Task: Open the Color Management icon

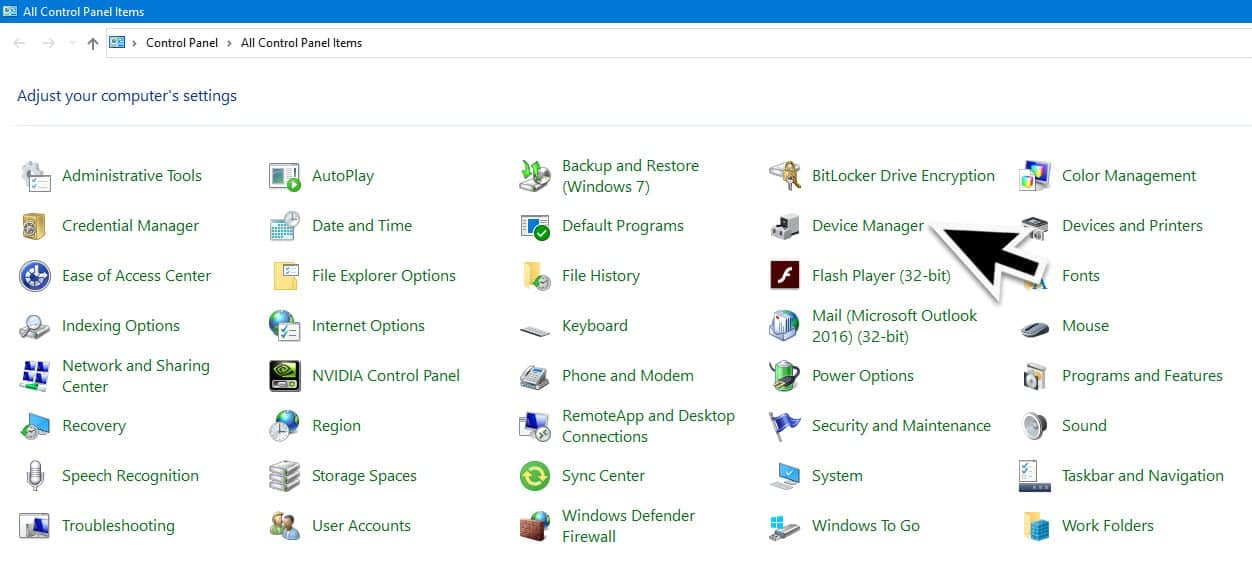Action: (x=1035, y=176)
